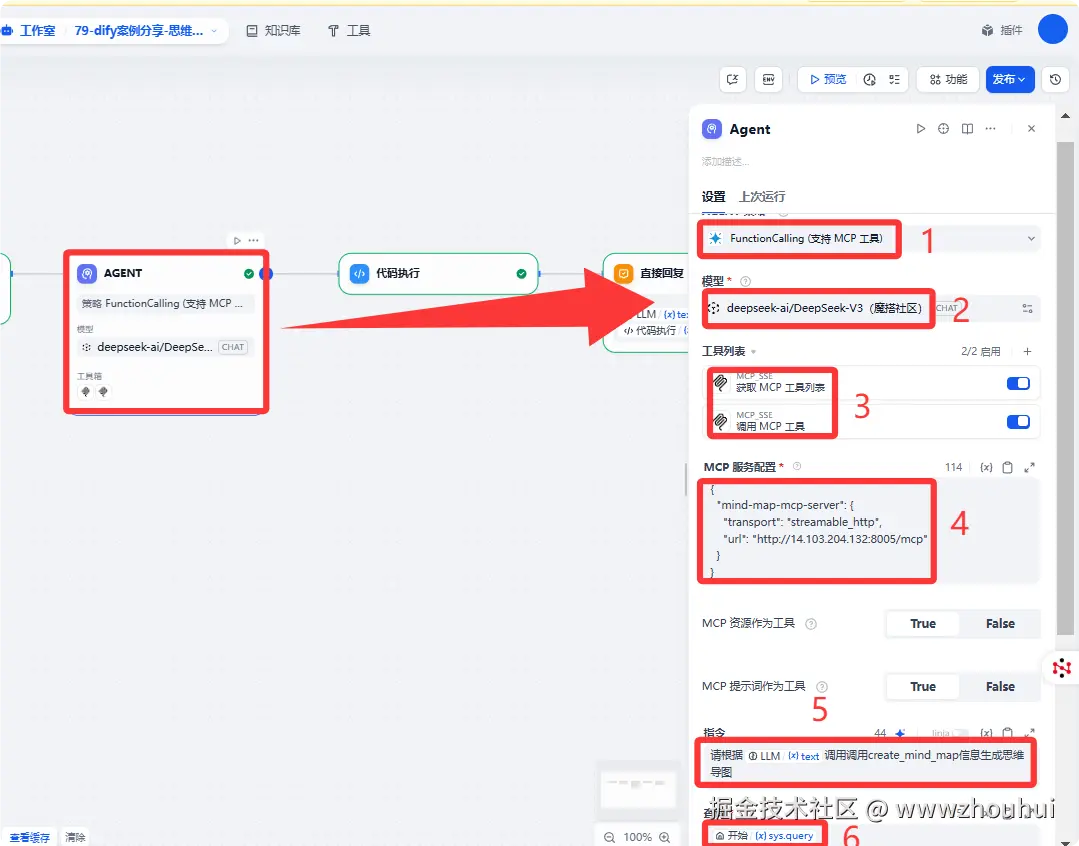Switch to the 设置 settings tab
The width and height of the screenshot is (1079, 846).
click(714, 197)
